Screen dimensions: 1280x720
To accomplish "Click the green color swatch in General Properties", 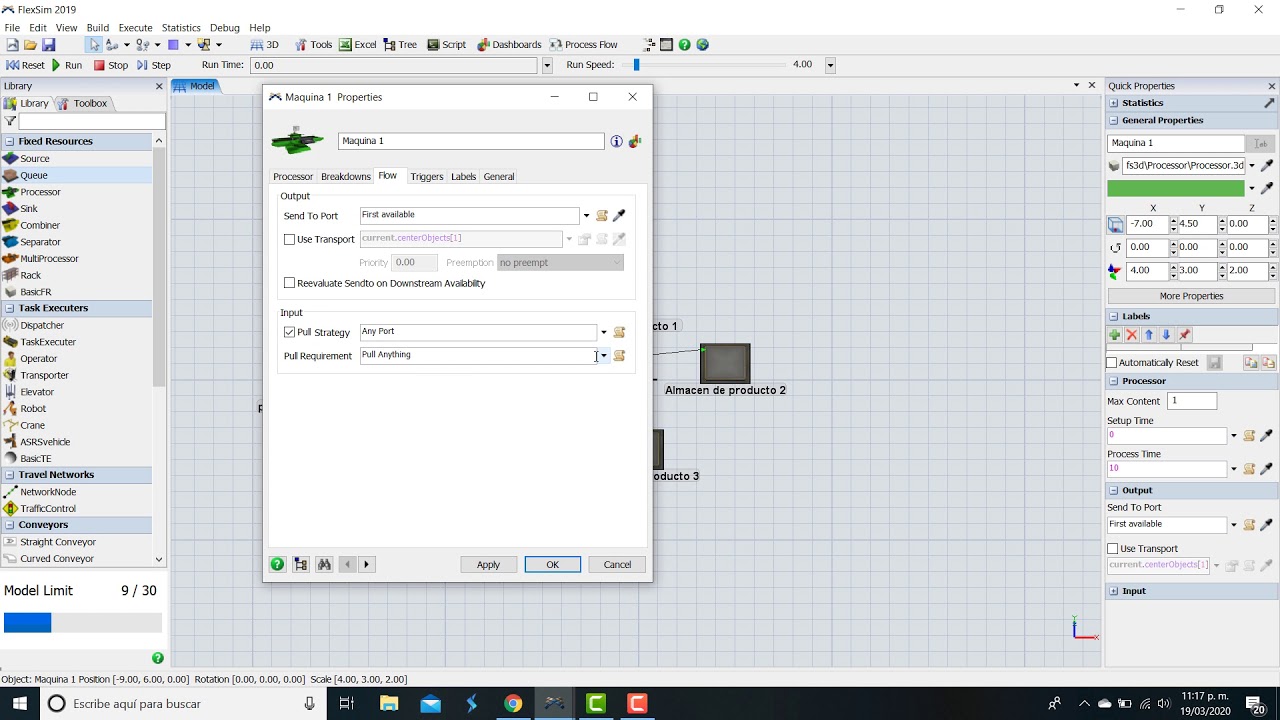I will (x=1175, y=188).
